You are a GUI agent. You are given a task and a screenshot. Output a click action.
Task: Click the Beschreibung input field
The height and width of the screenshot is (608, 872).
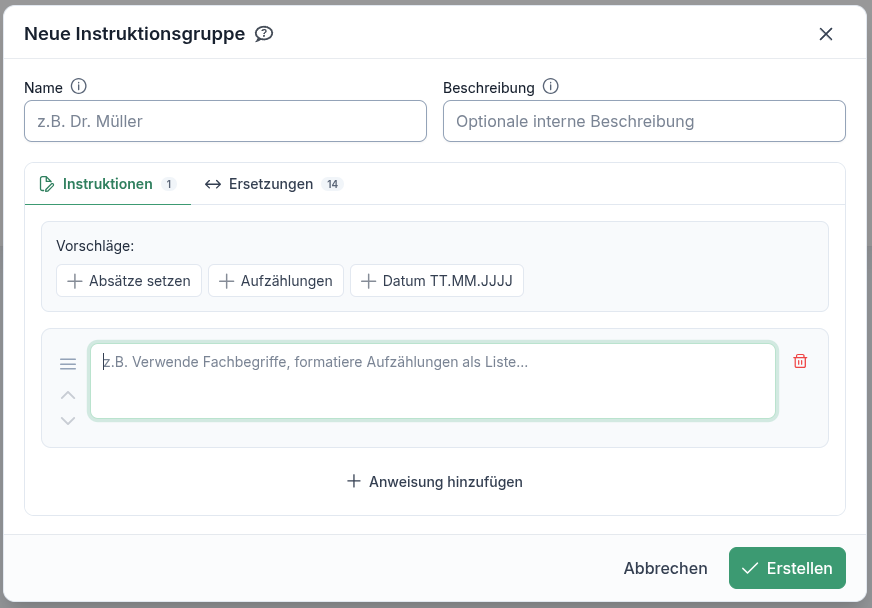point(644,120)
